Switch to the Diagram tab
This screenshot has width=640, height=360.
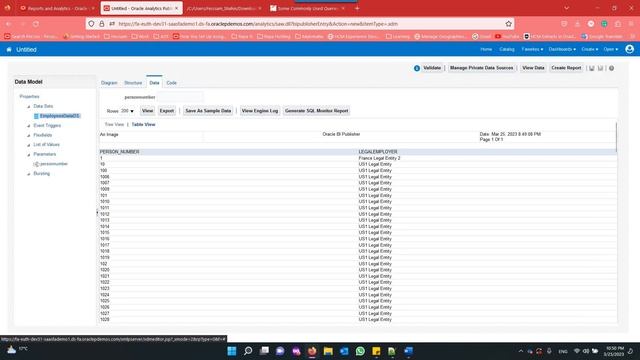click(109, 83)
